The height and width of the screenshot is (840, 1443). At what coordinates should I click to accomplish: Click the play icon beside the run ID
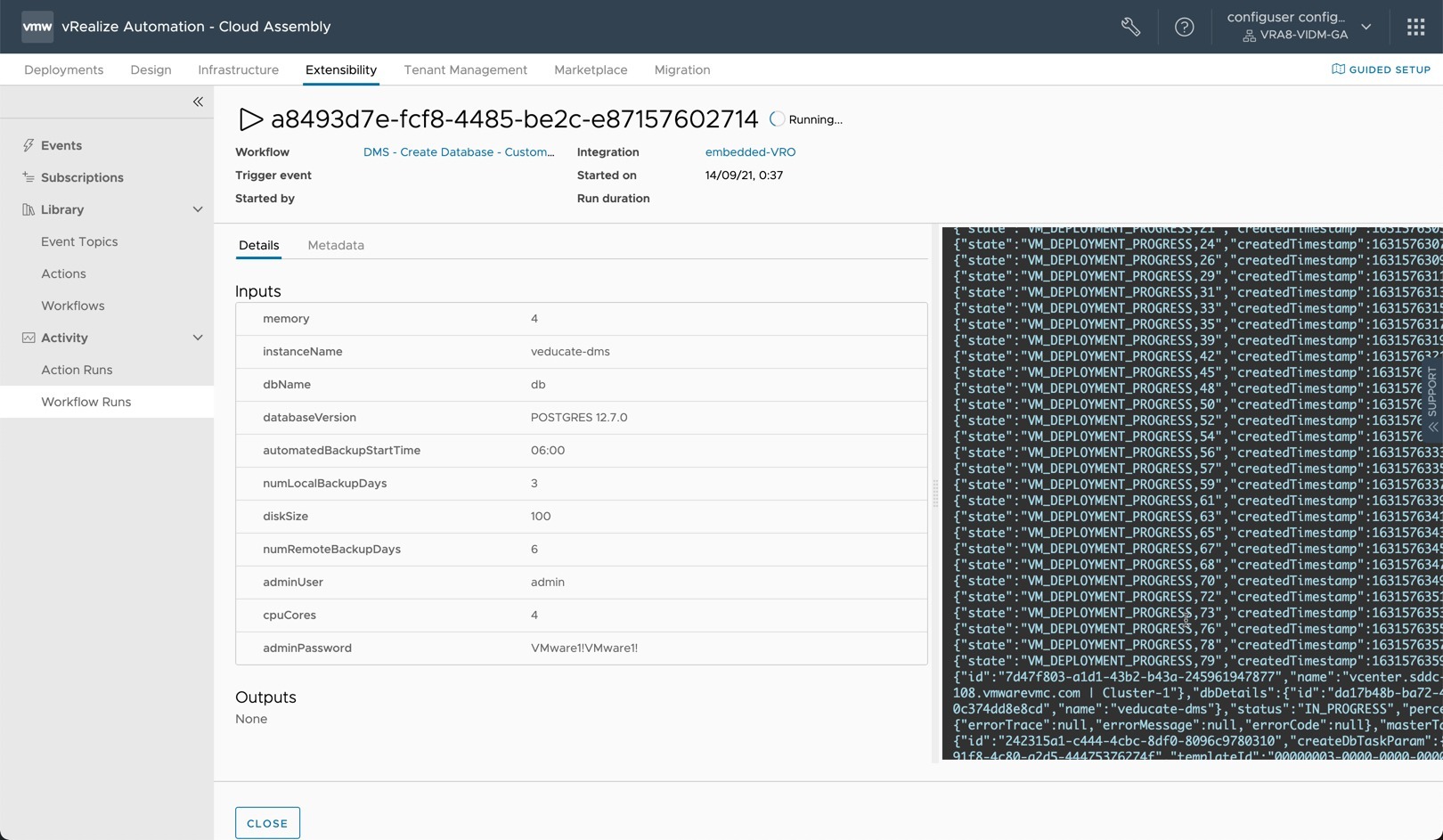click(x=251, y=118)
